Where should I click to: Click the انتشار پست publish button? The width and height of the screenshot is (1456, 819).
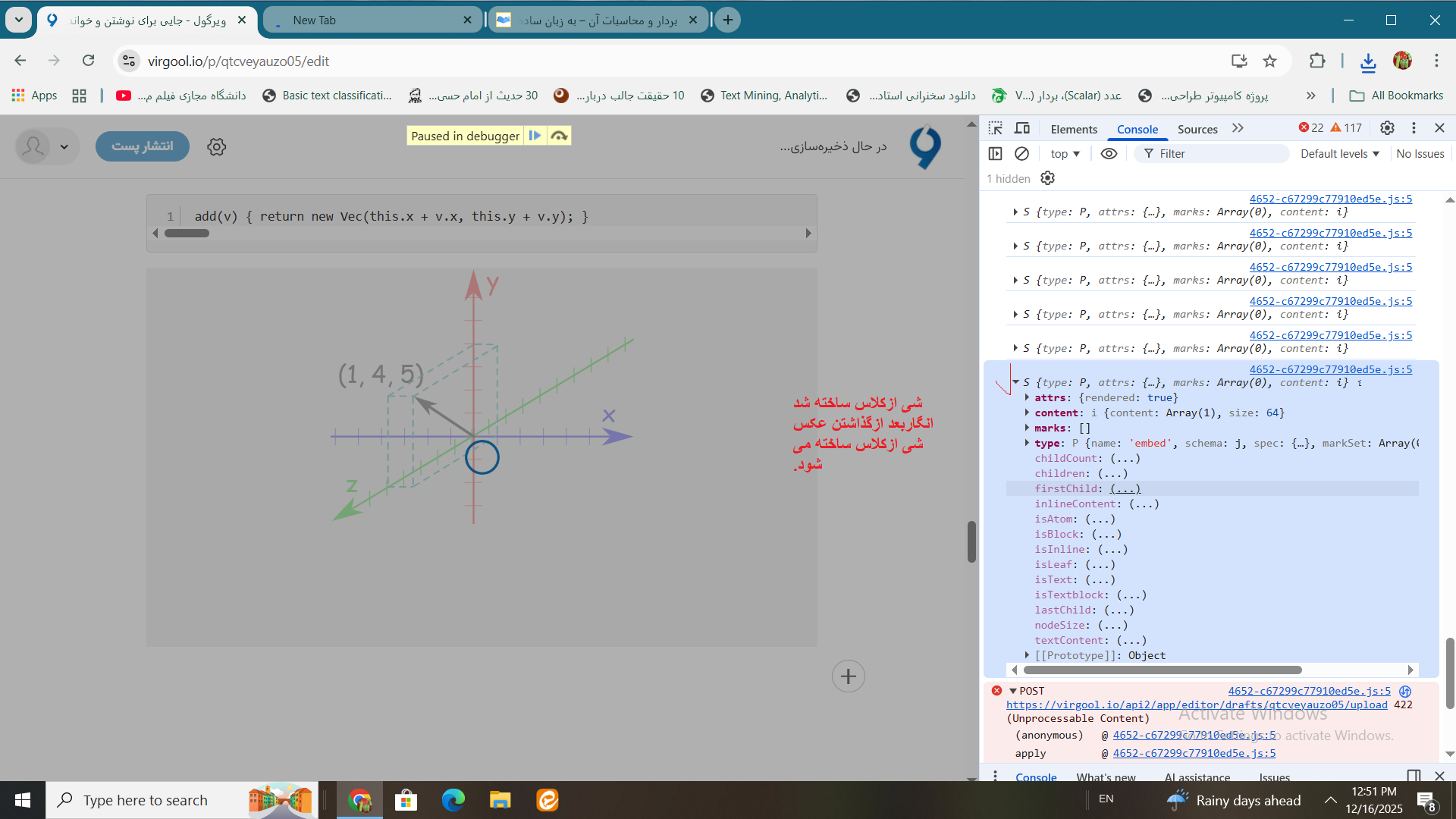point(143,146)
